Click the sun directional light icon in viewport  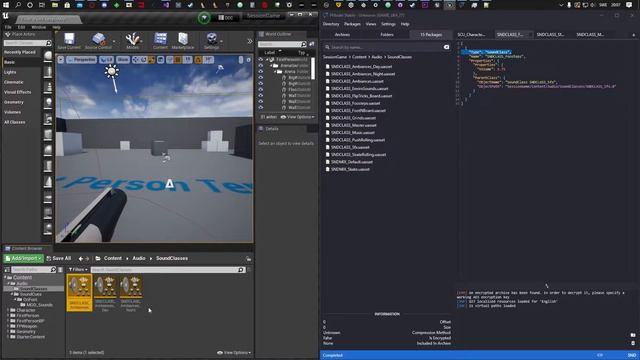[111, 71]
